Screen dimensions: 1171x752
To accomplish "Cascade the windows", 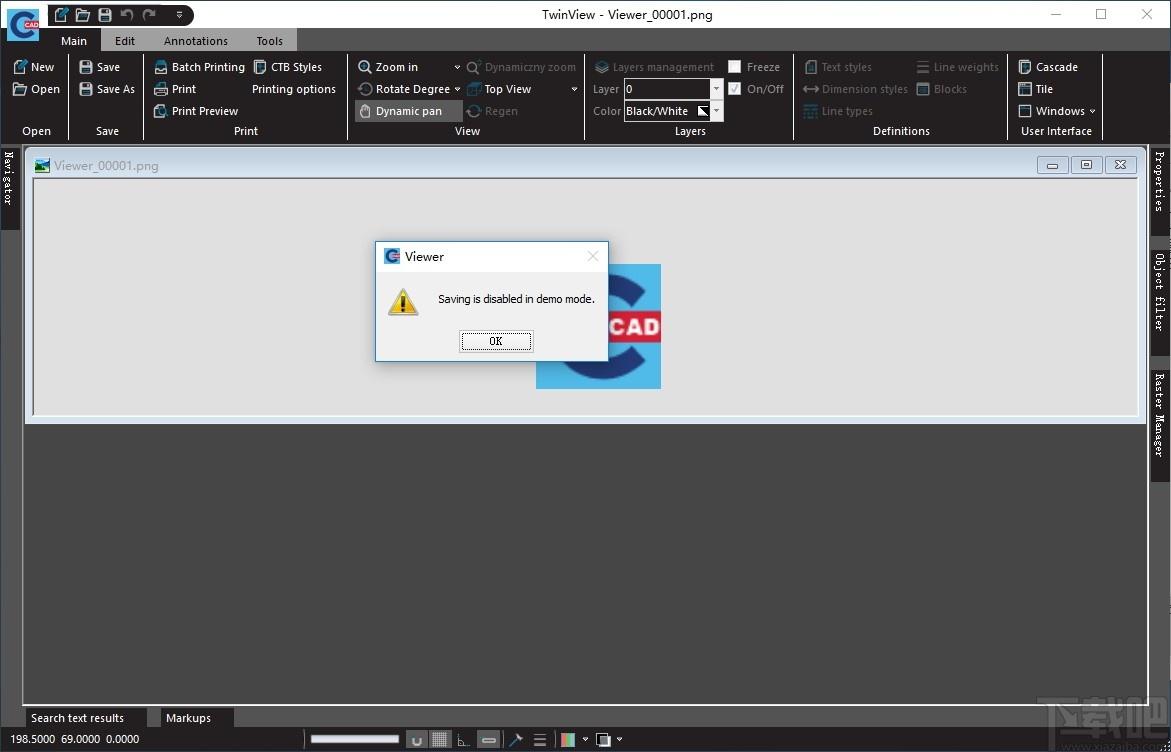I will coord(1048,66).
